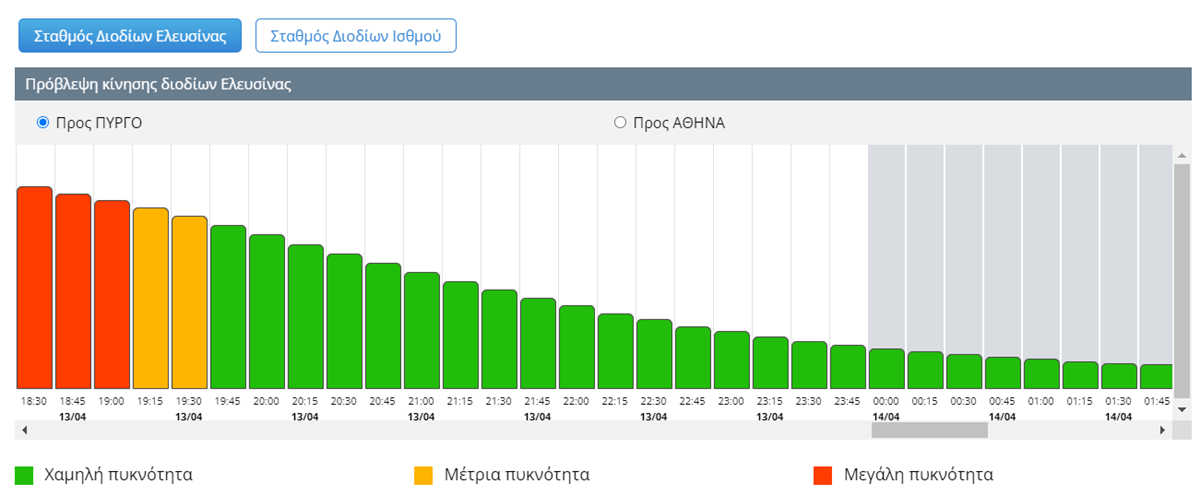This screenshot has height=495, width=1200.
Task: Switch to Σταθμός Διοδίων Ισθμού tab
Action: click(x=356, y=36)
